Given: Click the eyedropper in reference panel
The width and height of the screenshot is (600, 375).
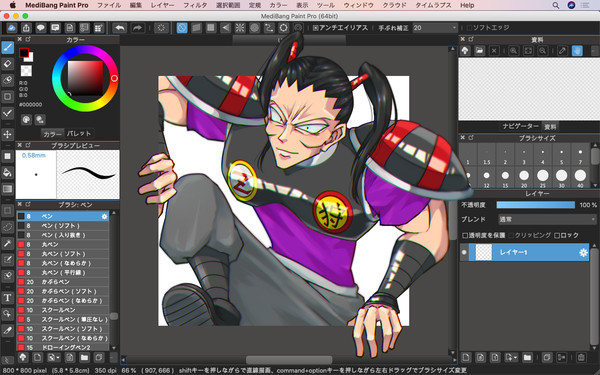Looking at the screenshot, I should coord(562,51).
